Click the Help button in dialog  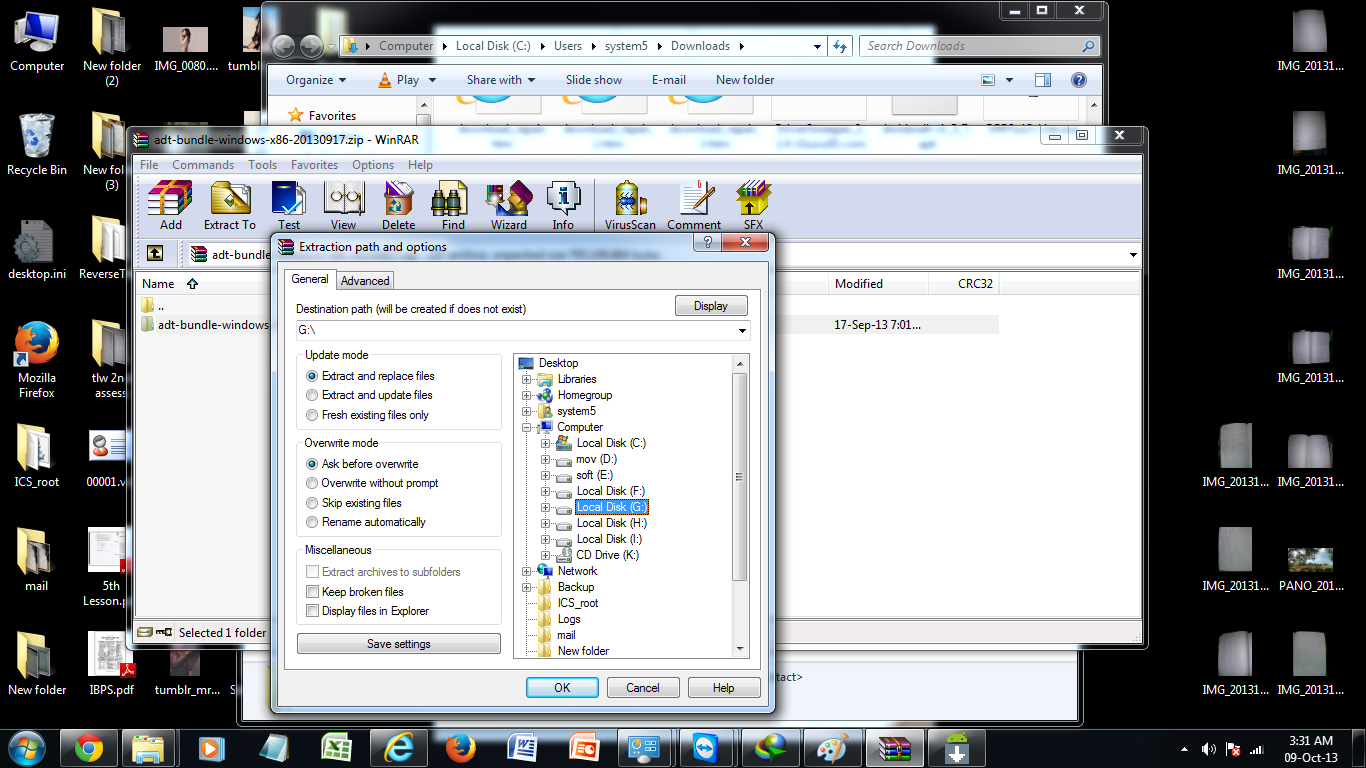pyautogui.click(x=724, y=688)
